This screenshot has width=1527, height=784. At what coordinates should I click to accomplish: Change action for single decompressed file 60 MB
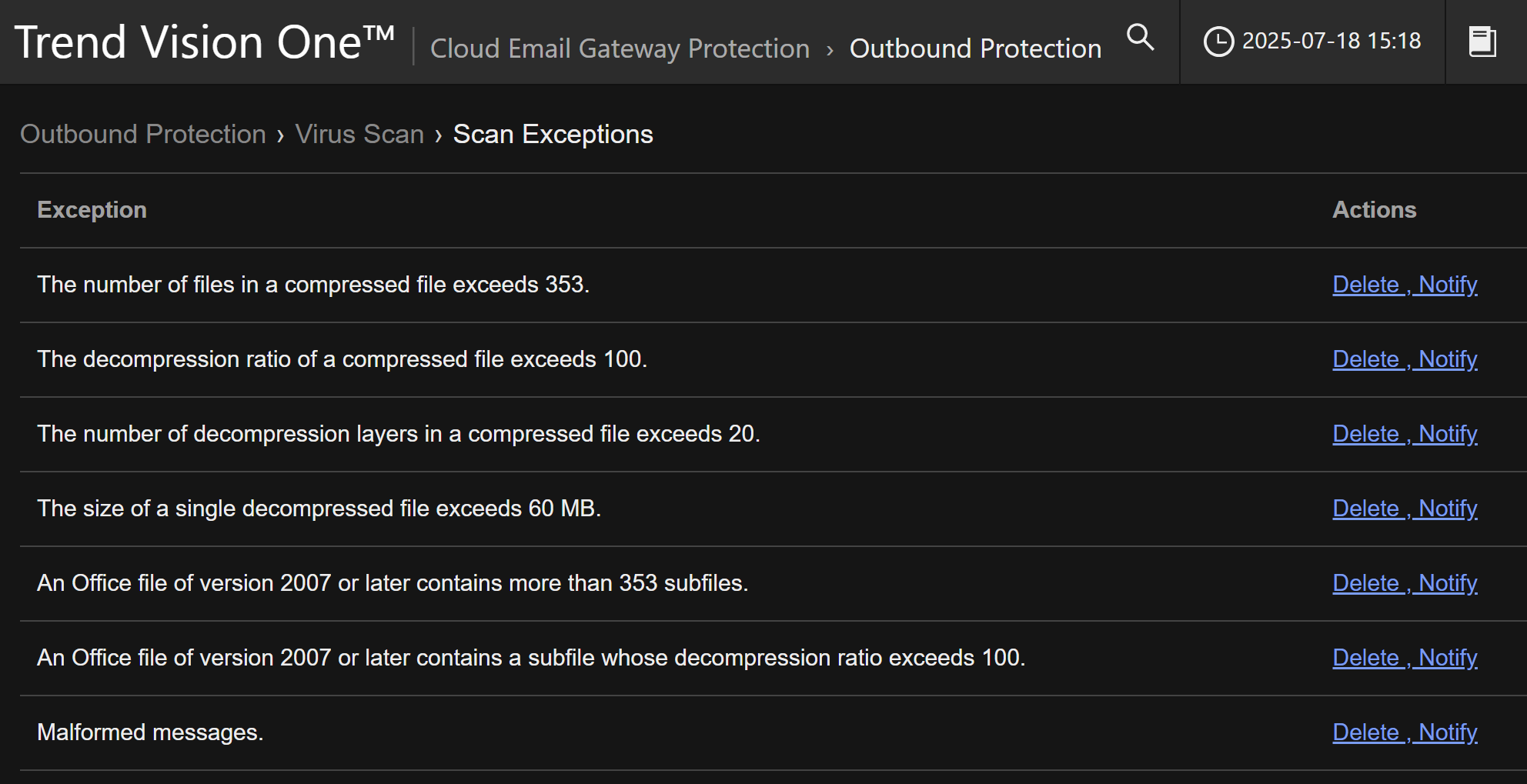(1405, 509)
